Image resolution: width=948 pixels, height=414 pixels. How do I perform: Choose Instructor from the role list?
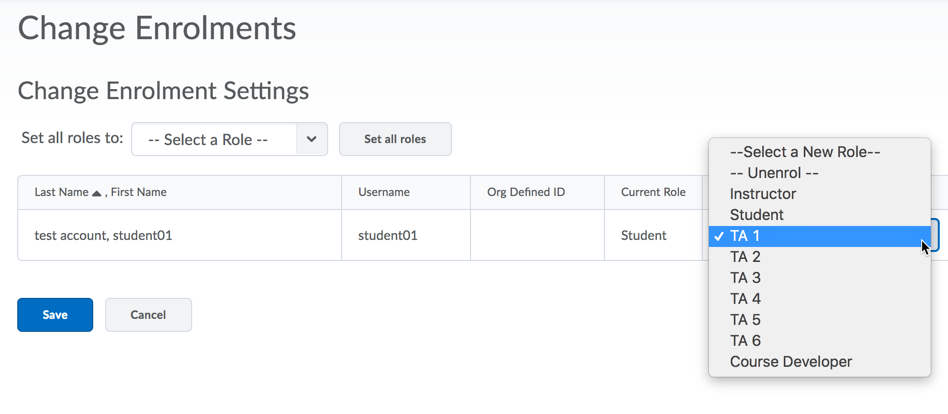point(763,194)
